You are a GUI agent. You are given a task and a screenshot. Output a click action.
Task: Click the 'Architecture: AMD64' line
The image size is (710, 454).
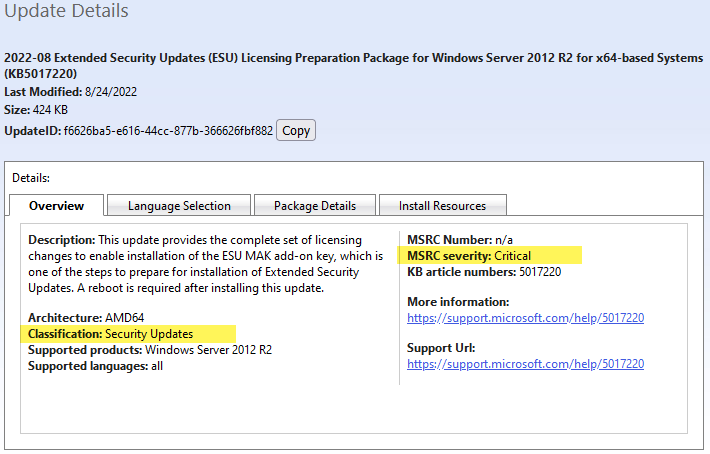[86, 318]
